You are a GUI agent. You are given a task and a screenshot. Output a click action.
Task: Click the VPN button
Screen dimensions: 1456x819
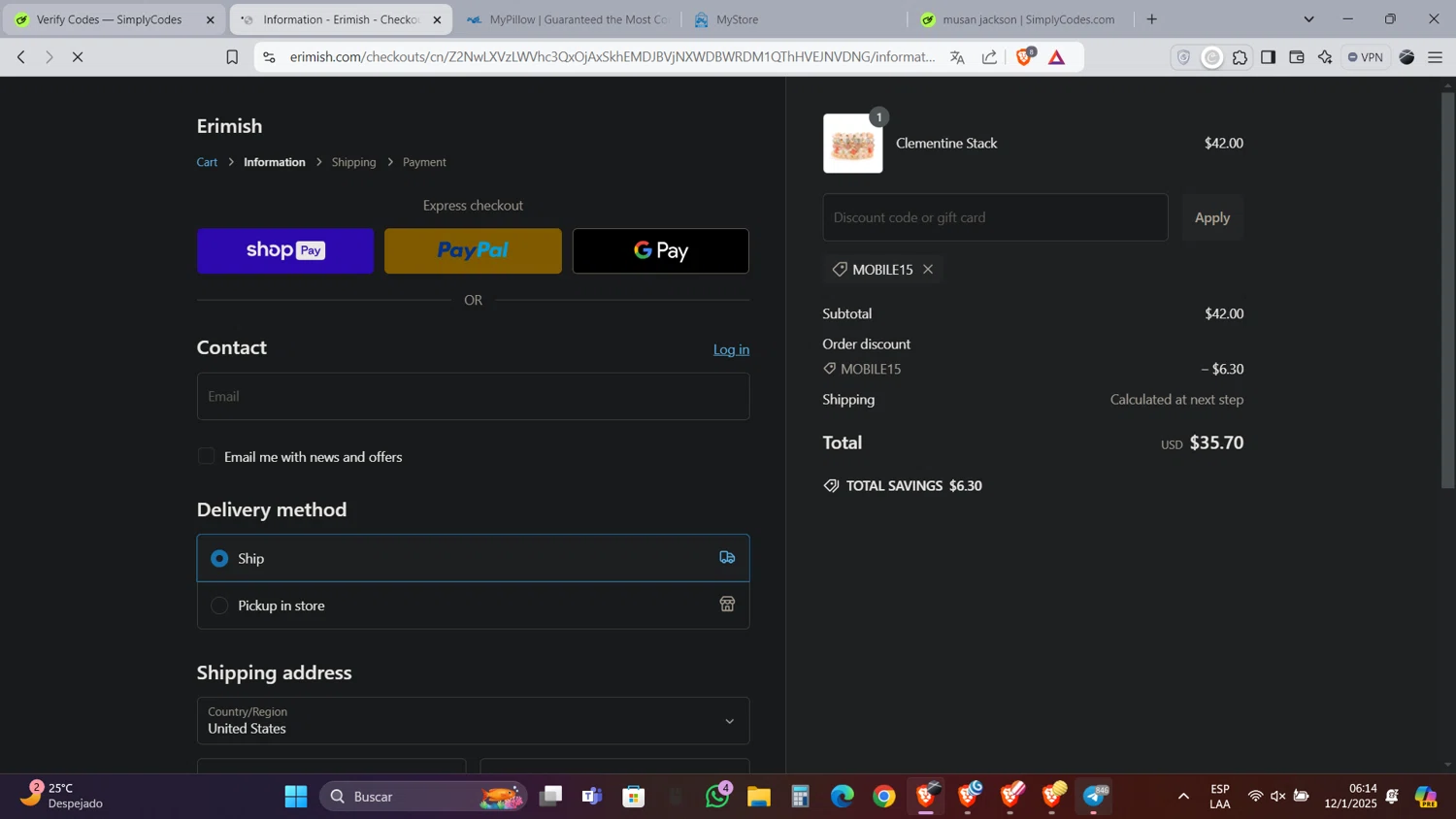click(1365, 57)
